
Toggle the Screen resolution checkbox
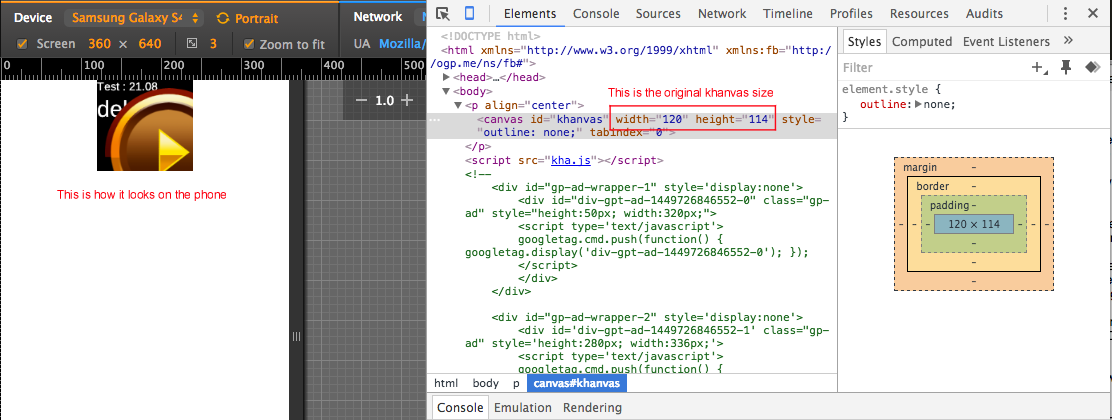(22, 44)
